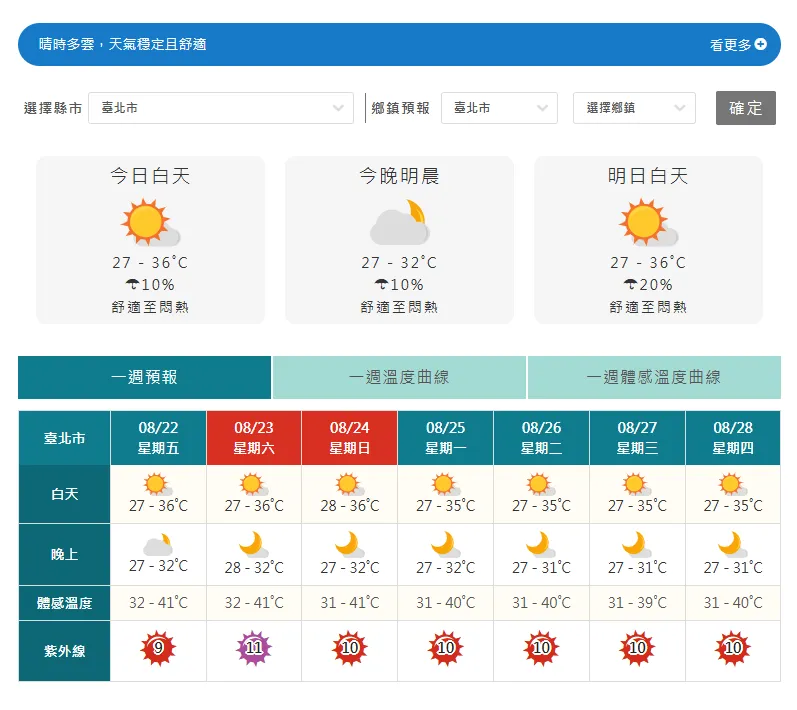Click the 08/26 星期二 column header

click(541, 438)
